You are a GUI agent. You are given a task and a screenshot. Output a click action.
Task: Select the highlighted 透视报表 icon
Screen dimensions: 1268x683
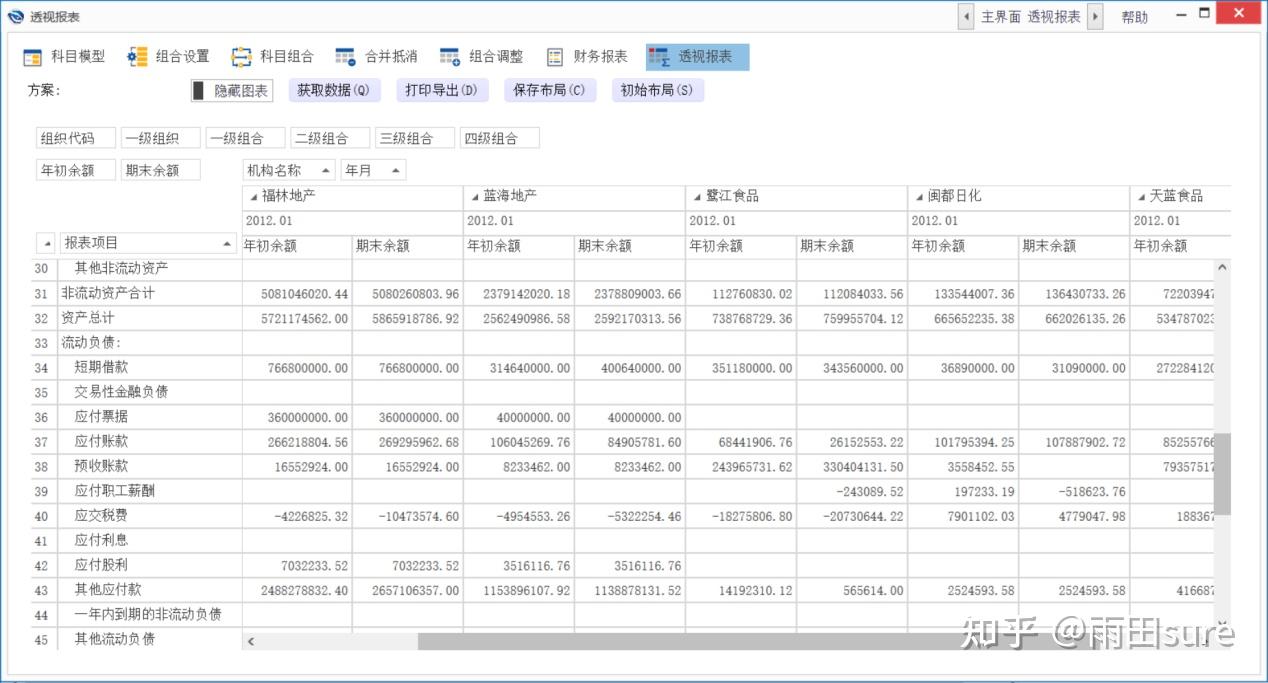(x=659, y=56)
